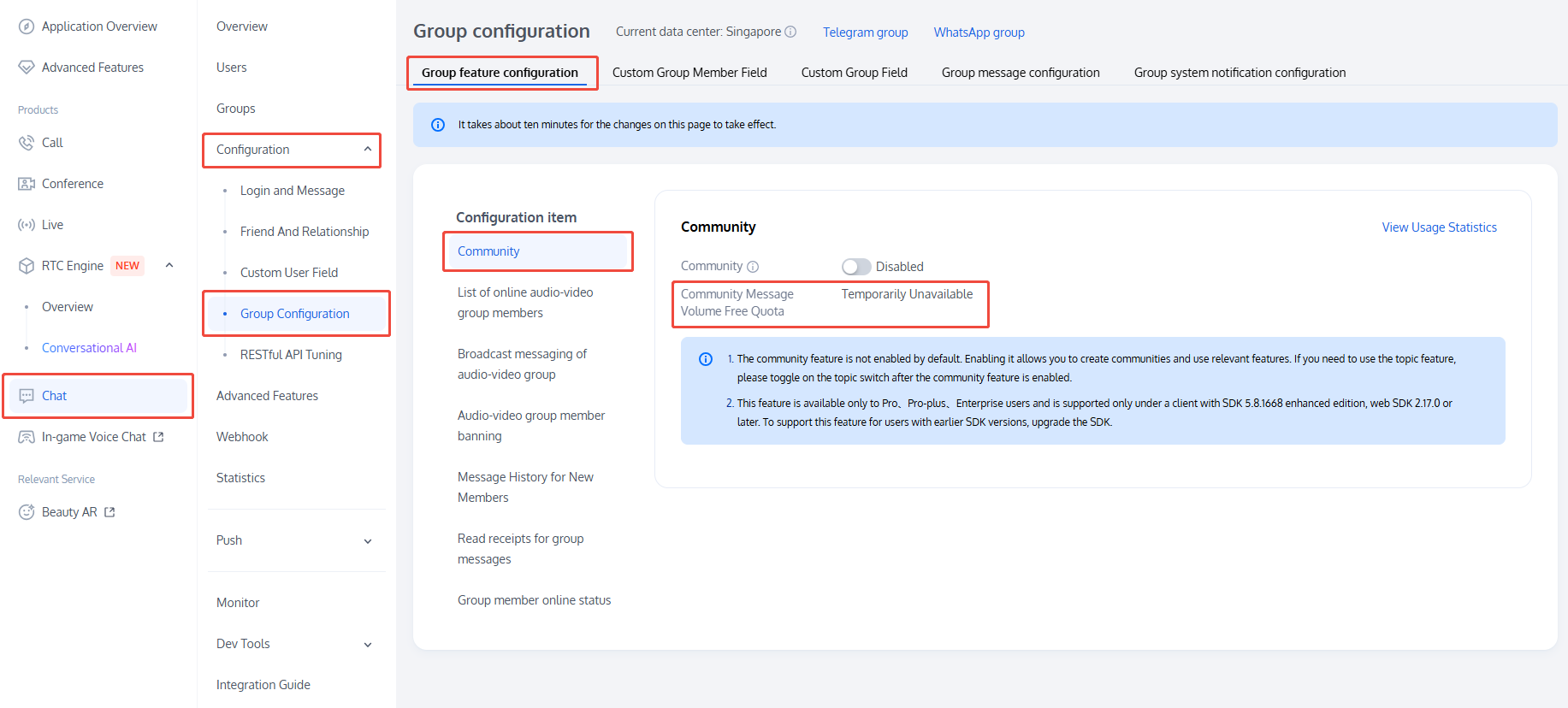This screenshot has width=1568, height=708.
Task: Switch to Custom Group Member Field tab
Action: [x=689, y=73]
